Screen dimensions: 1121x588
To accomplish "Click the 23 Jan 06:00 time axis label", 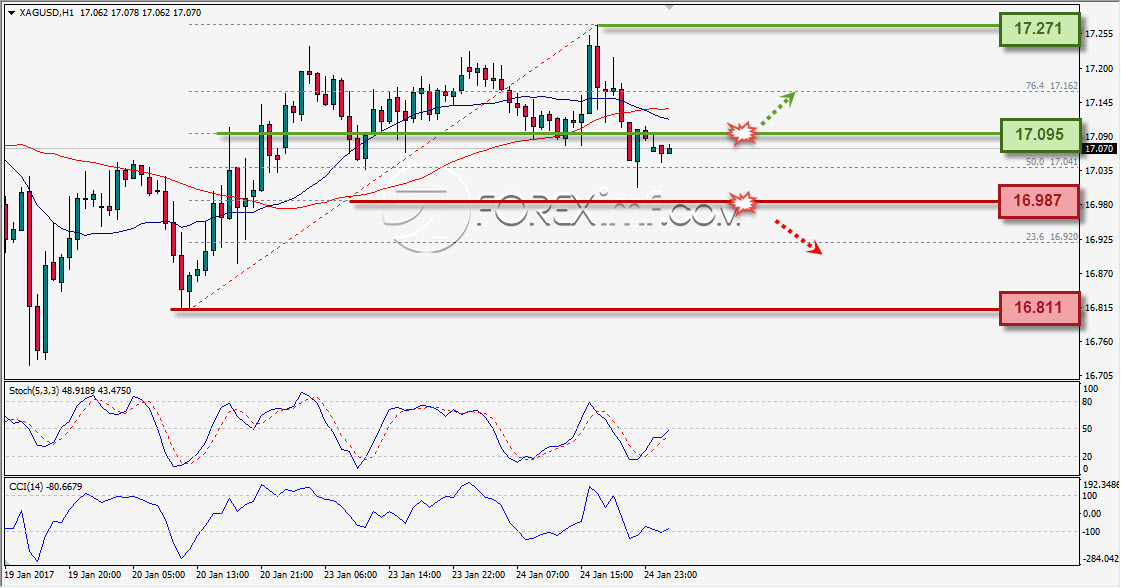I will (x=350, y=574).
